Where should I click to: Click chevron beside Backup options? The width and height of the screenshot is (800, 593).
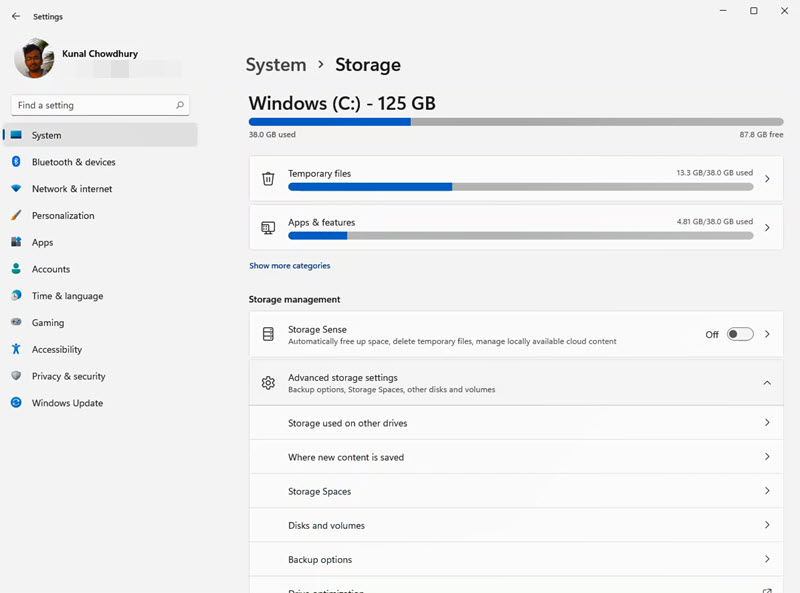pyautogui.click(x=767, y=559)
